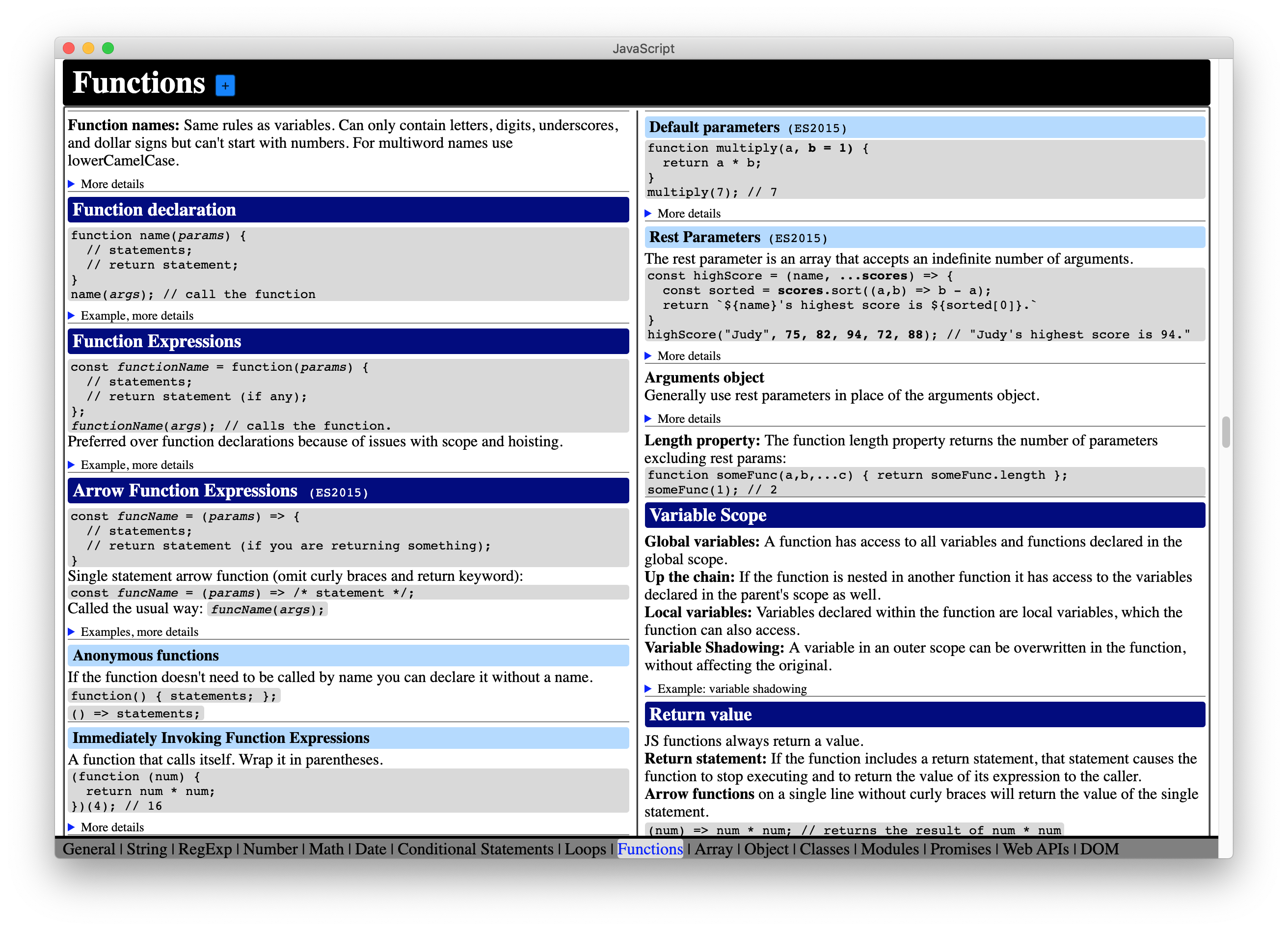1288x931 pixels.
Task: Click the code '() => statements;'
Action: [x=136, y=714]
